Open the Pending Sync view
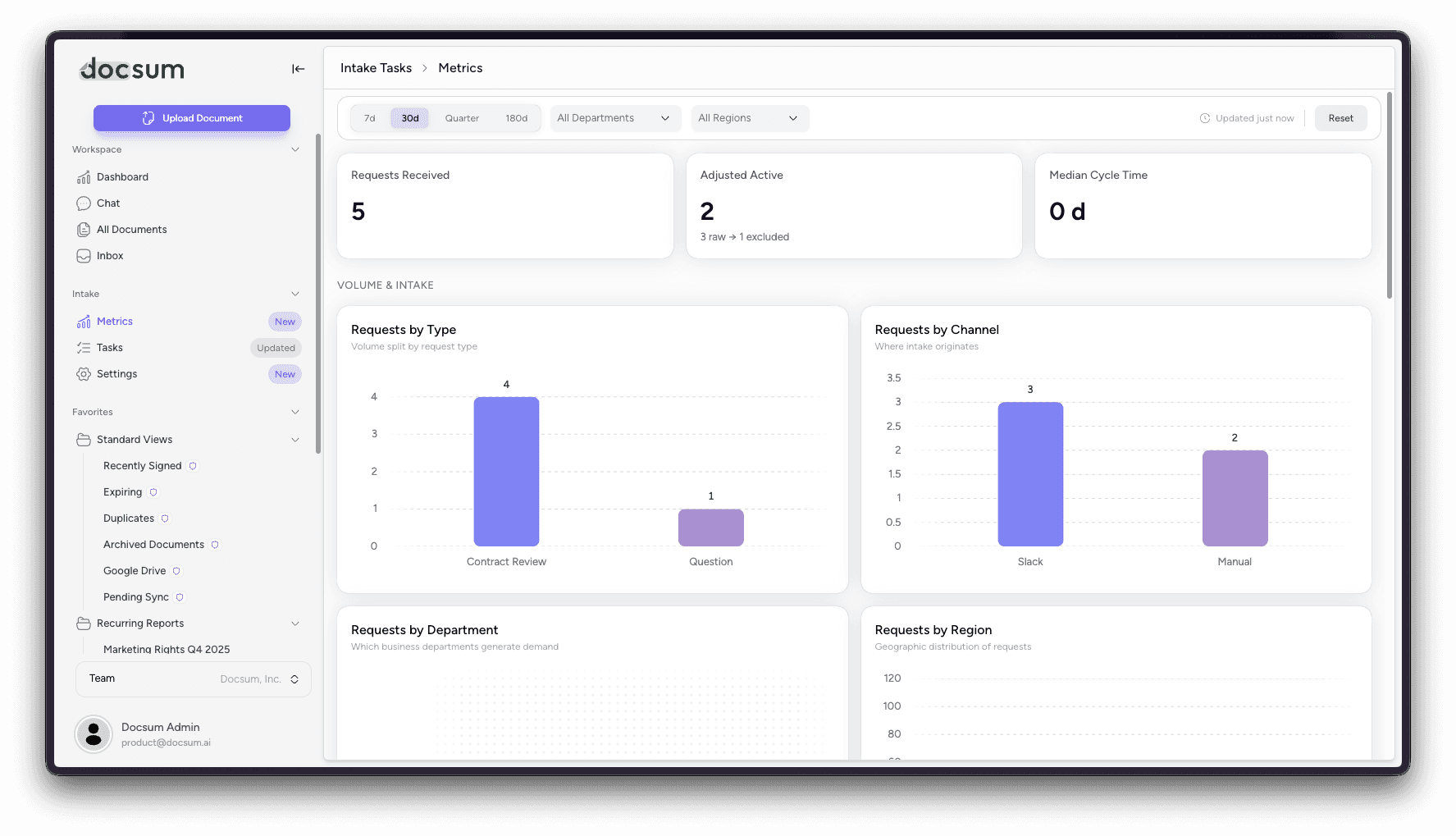Screen dimensions: 1456x836 136,597
